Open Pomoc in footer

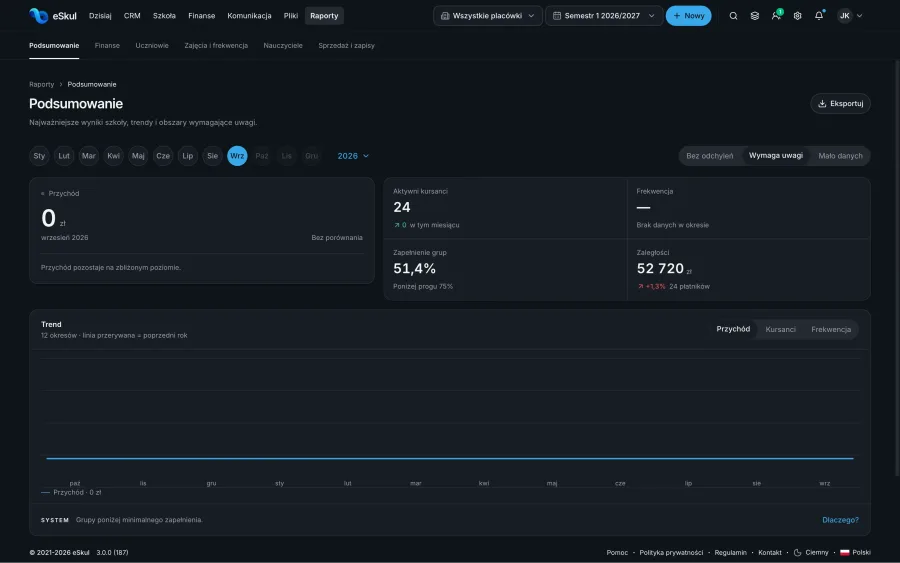point(617,553)
